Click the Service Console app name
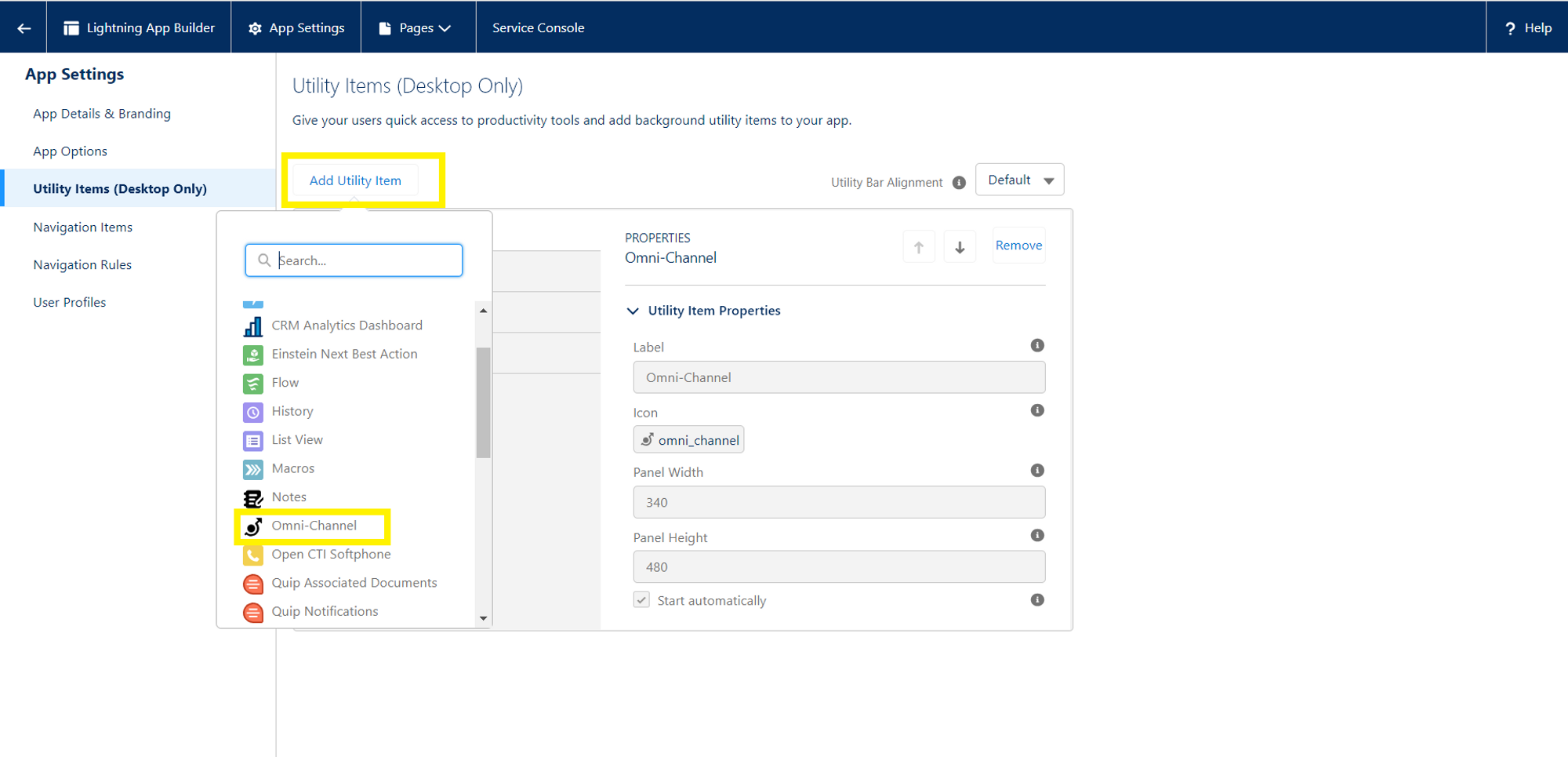 click(x=539, y=28)
